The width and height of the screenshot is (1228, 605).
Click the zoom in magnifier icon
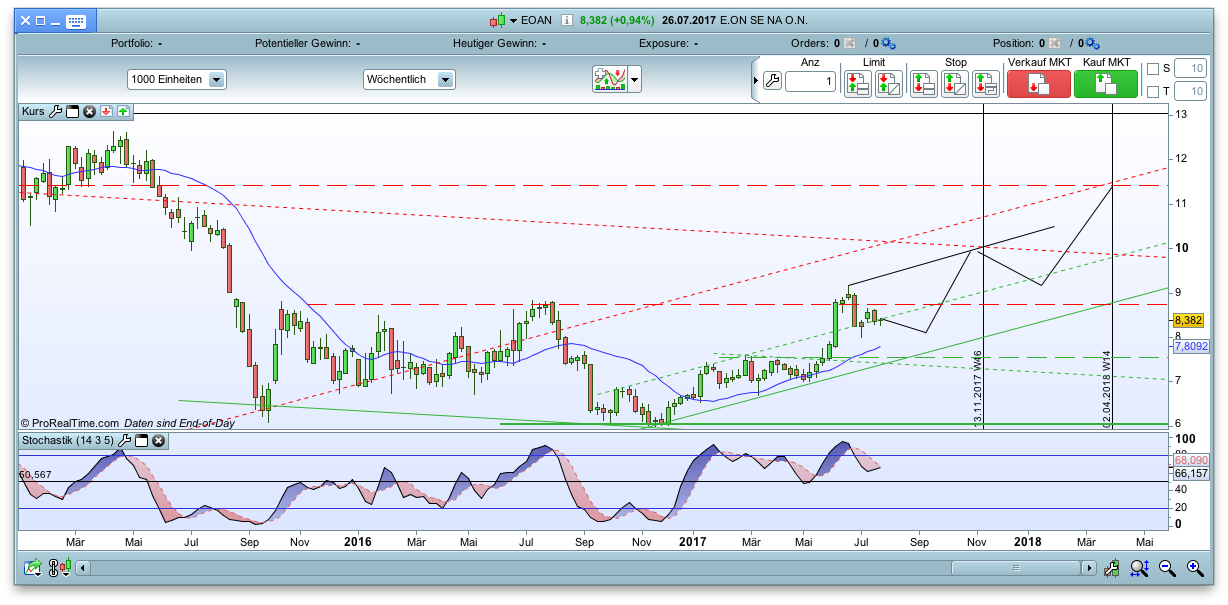(x=1194, y=568)
